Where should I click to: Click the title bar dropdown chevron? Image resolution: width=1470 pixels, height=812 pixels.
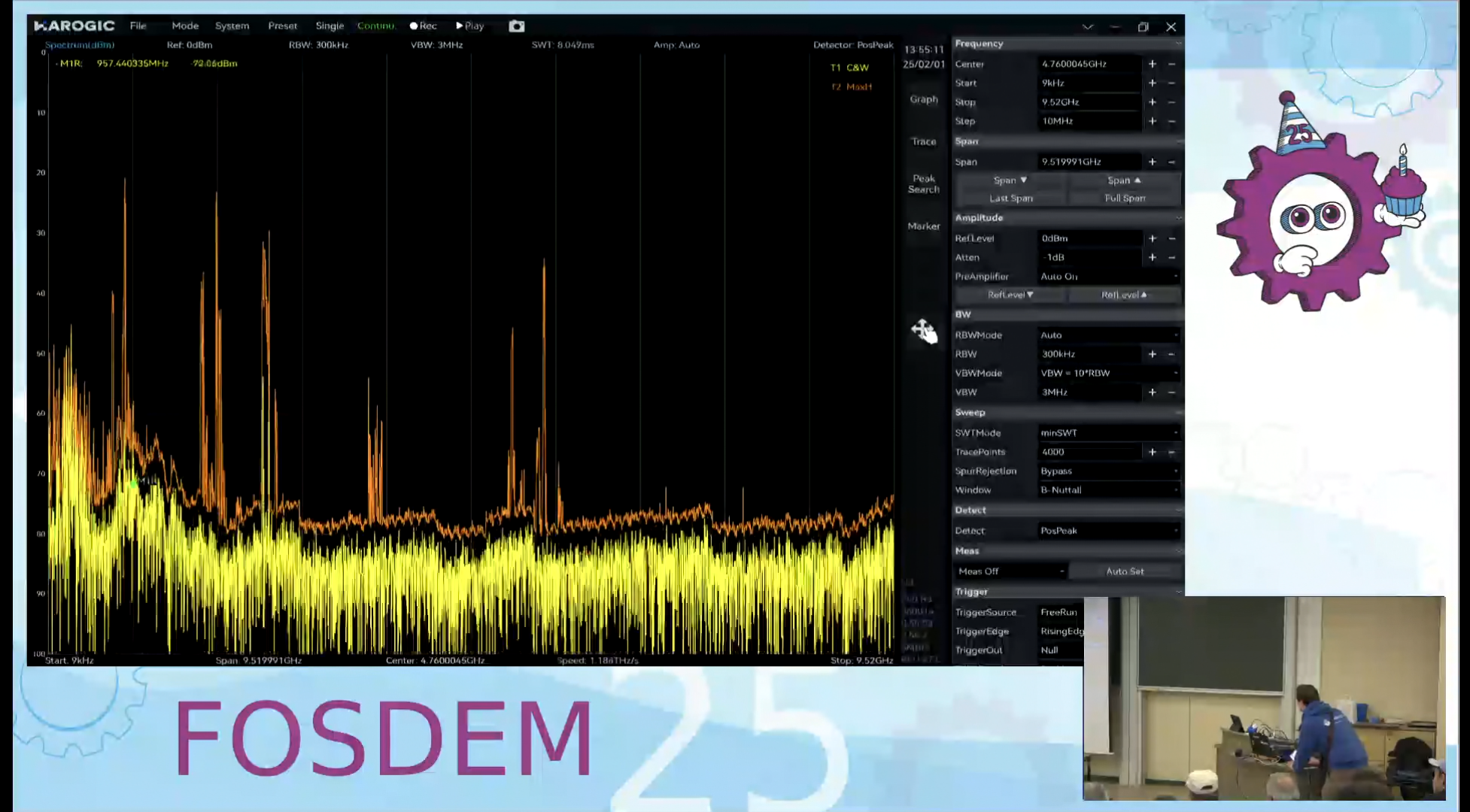(1087, 26)
